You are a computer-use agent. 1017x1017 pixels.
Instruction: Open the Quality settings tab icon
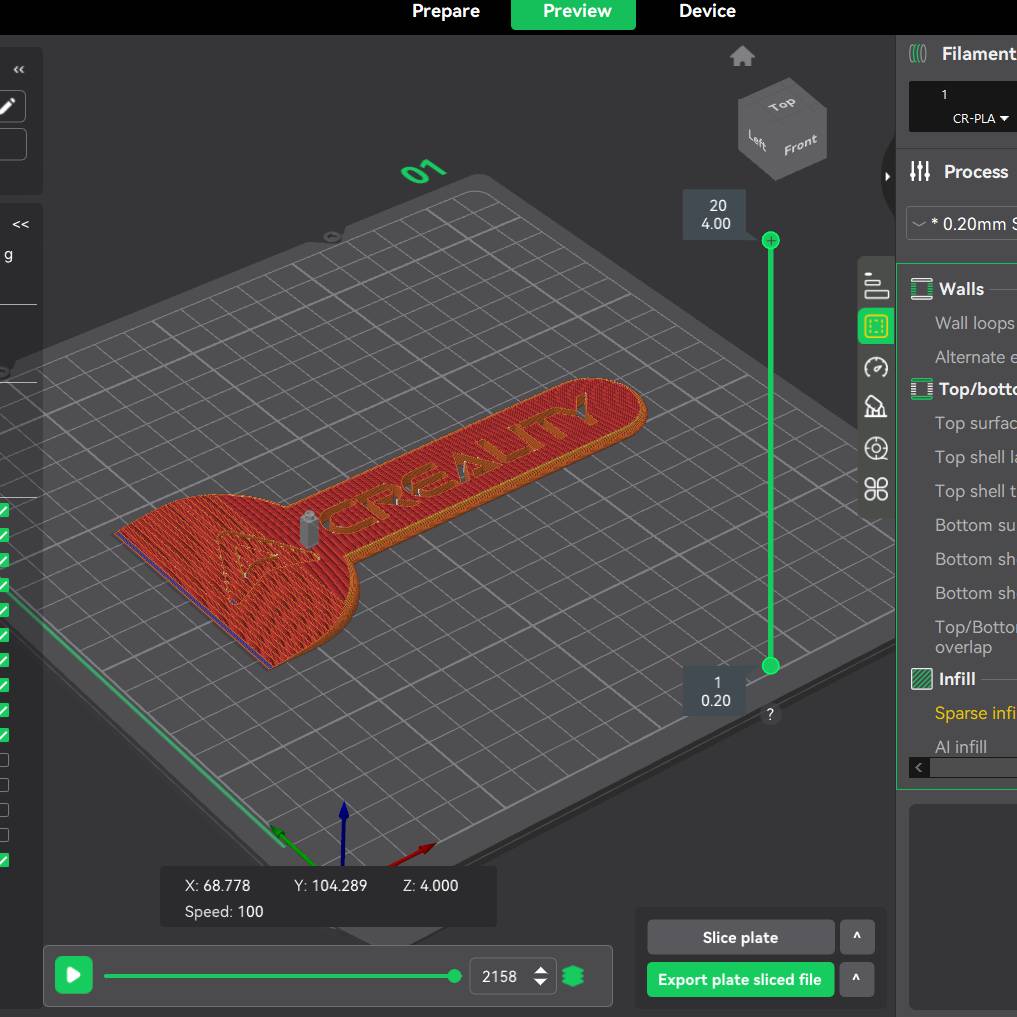(x=876, y=286)
